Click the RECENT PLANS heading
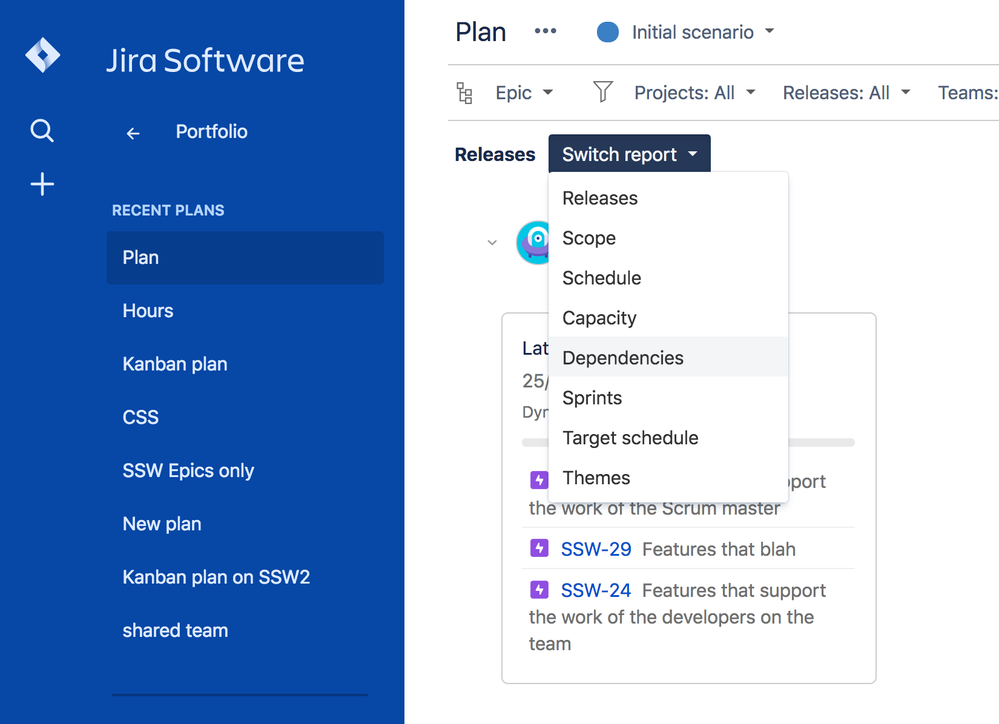This screenshot has width=999, height=724. [168, 210]
